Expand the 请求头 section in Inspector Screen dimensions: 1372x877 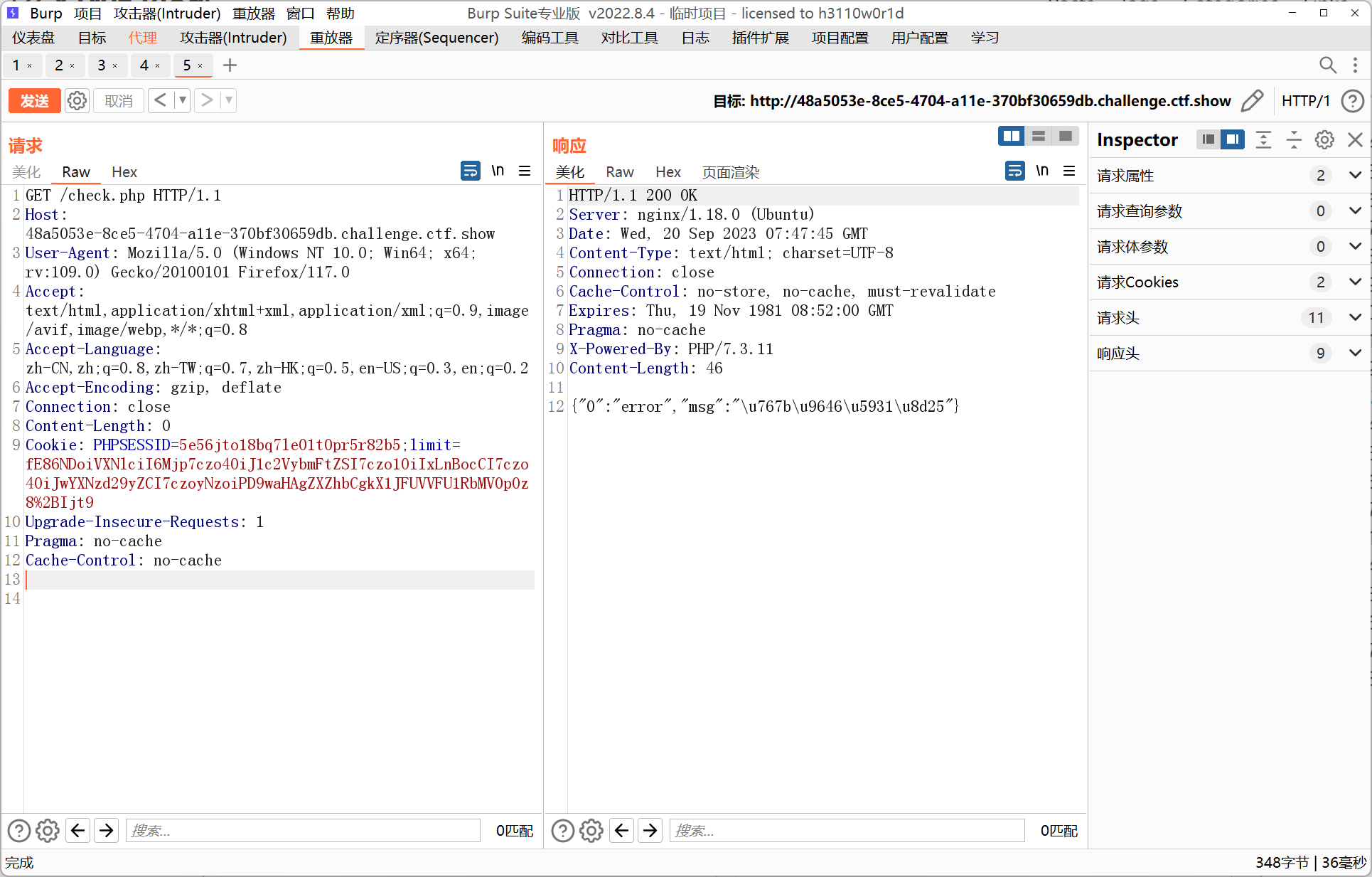point(1355,317)
